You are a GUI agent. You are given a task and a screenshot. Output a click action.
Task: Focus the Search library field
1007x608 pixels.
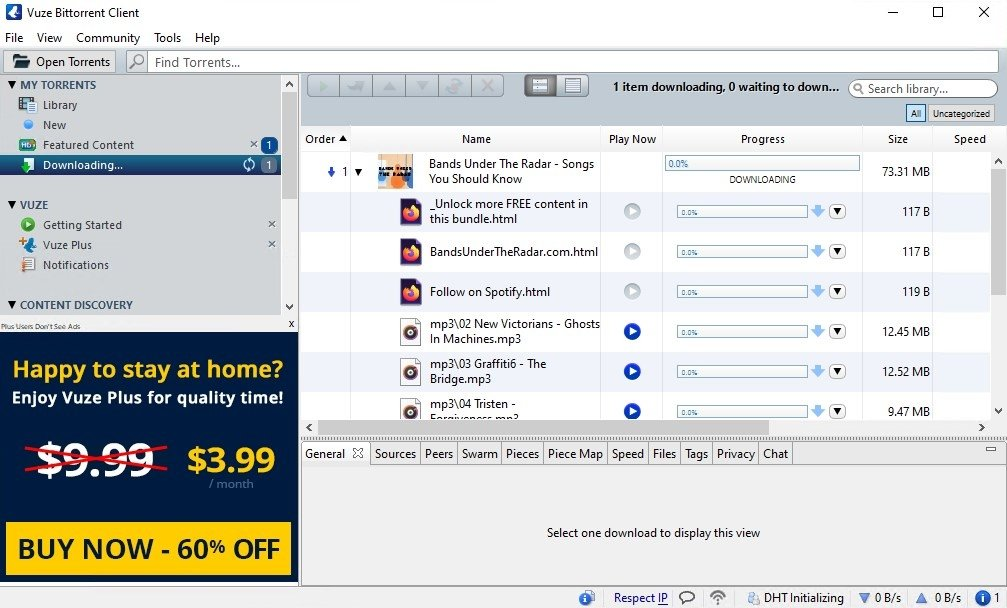pos(923,89)
